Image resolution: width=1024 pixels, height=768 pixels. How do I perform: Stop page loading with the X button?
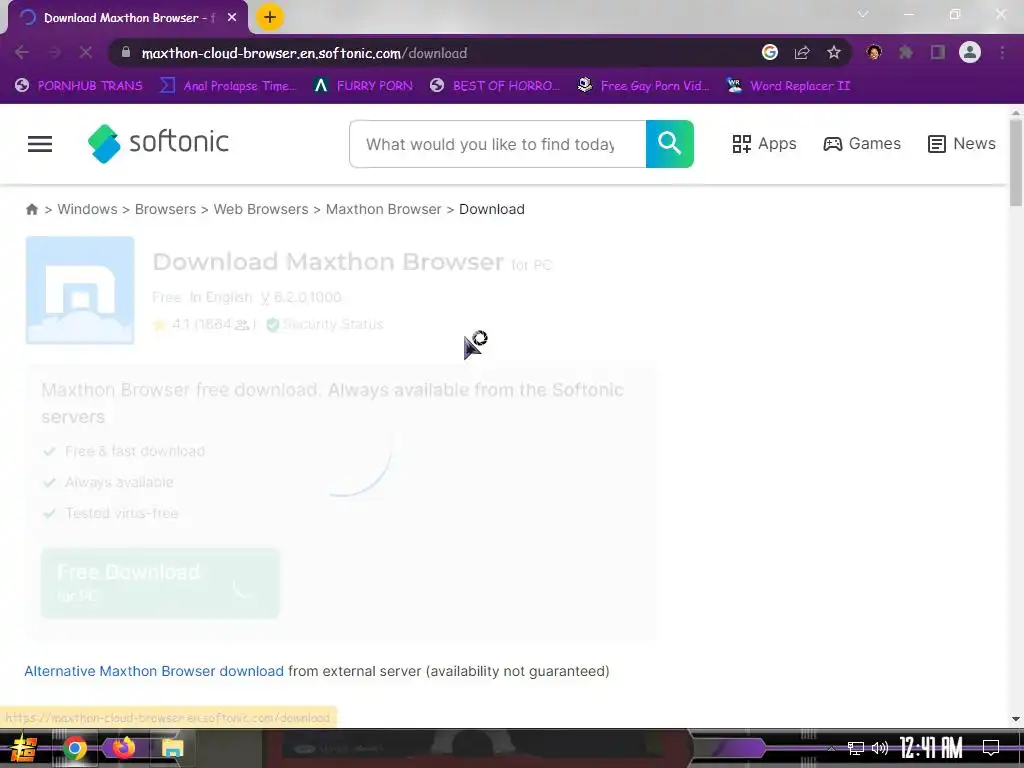86,53
